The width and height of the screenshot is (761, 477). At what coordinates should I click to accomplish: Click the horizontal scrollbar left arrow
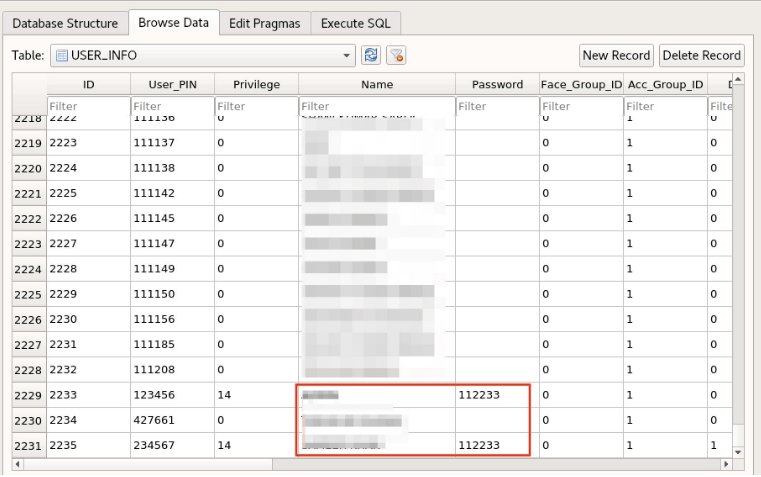(17, 464)
